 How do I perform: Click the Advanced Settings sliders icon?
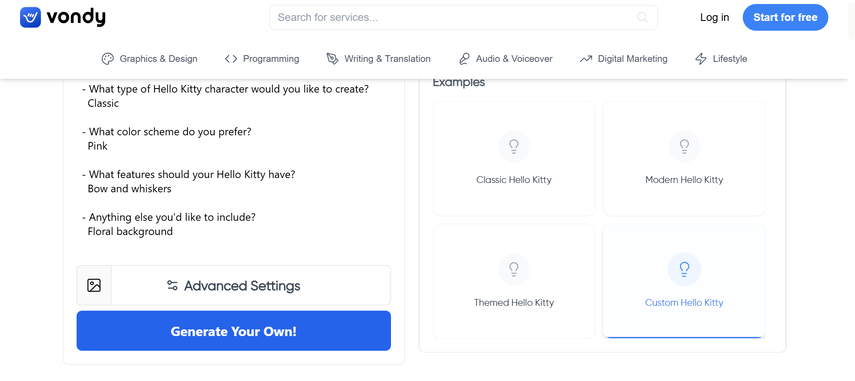(x=172, y=285)
